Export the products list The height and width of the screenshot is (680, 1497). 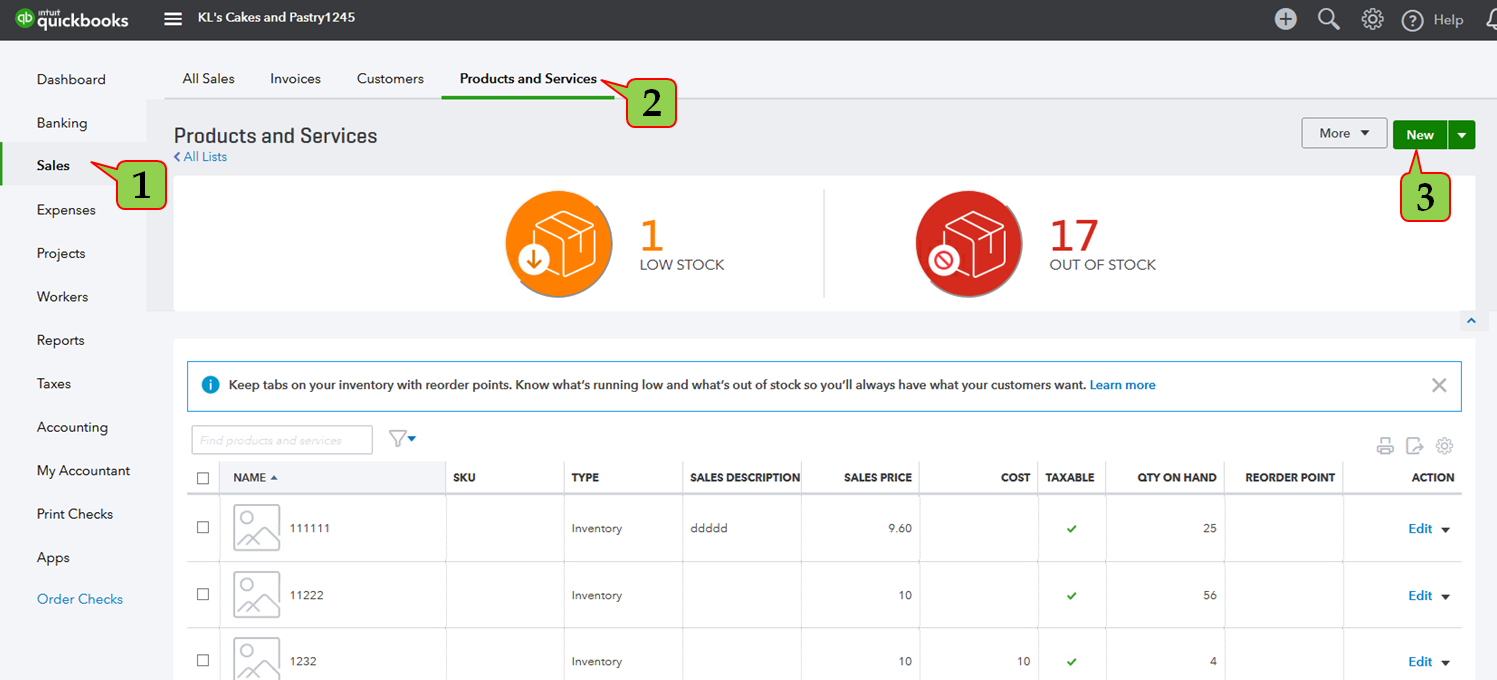click(1415, 446)
